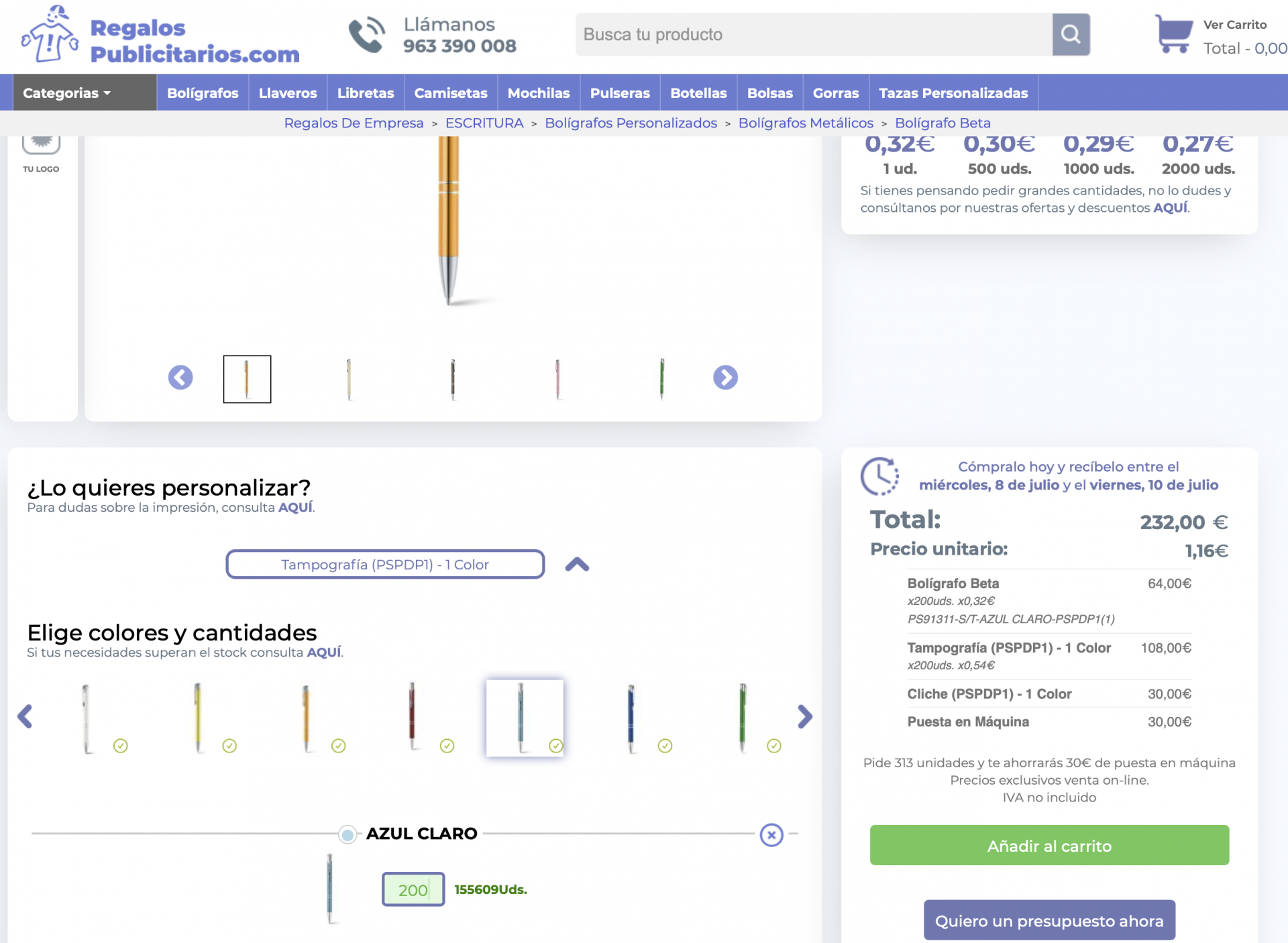Image resolution: width=1288 pixels, height=943 pixels.
Task: Select the green pen color option
Action: (742, 718)
